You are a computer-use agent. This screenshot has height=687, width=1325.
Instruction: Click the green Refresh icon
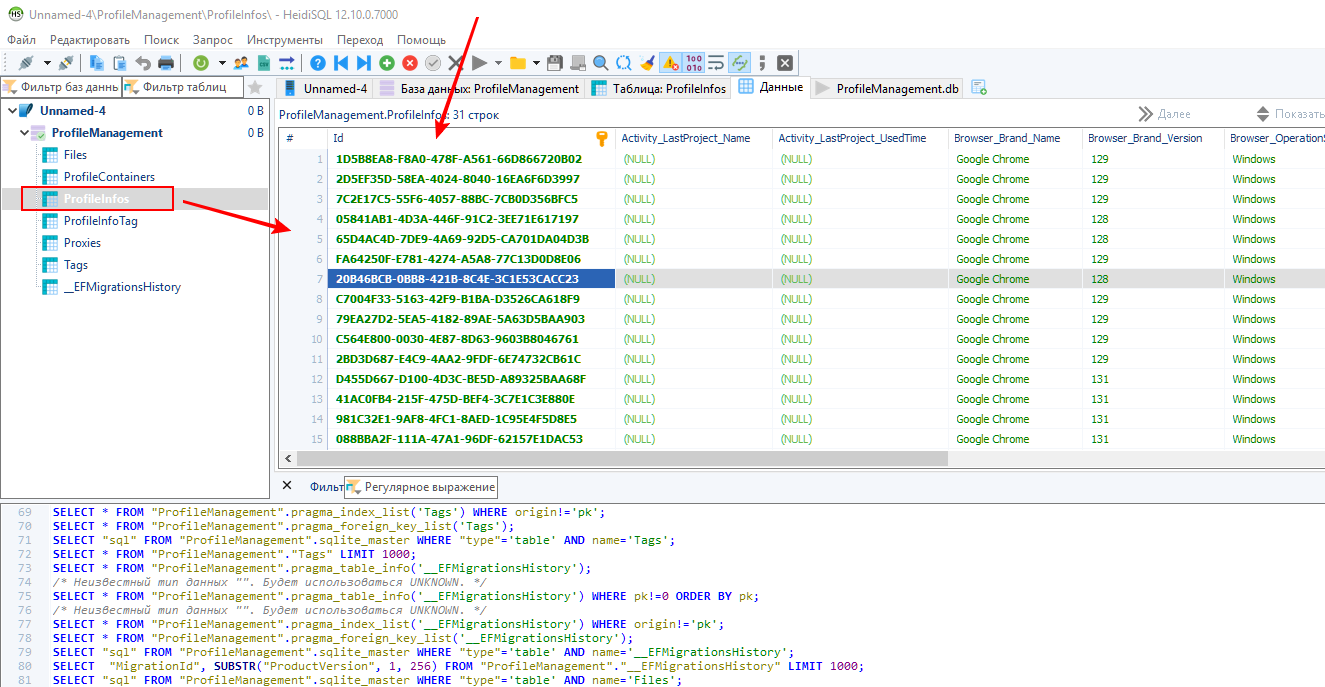point(200,63)
